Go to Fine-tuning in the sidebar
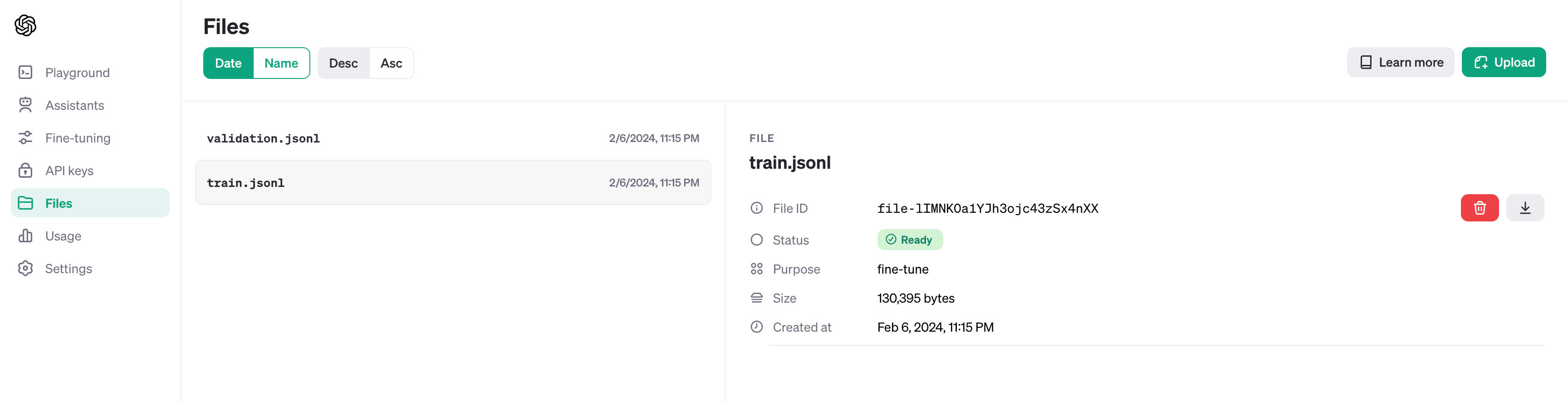 [78, 138]
